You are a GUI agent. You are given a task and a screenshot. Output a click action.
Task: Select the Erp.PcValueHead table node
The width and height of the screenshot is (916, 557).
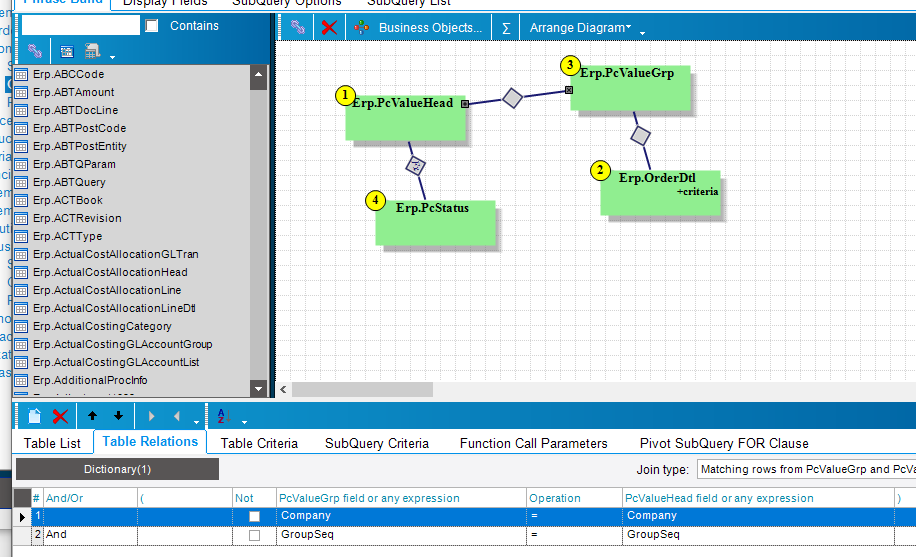405,117
